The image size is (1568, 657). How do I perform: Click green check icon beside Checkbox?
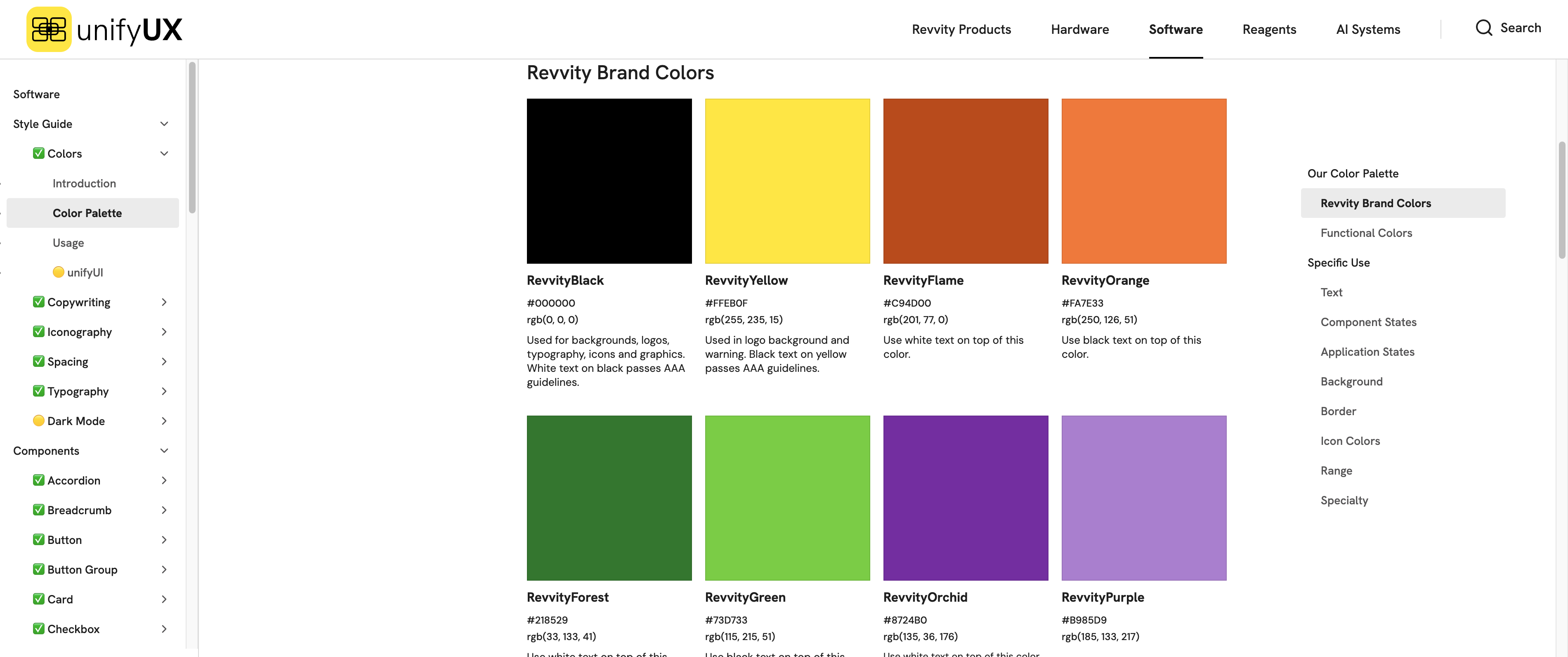[38, 629]
